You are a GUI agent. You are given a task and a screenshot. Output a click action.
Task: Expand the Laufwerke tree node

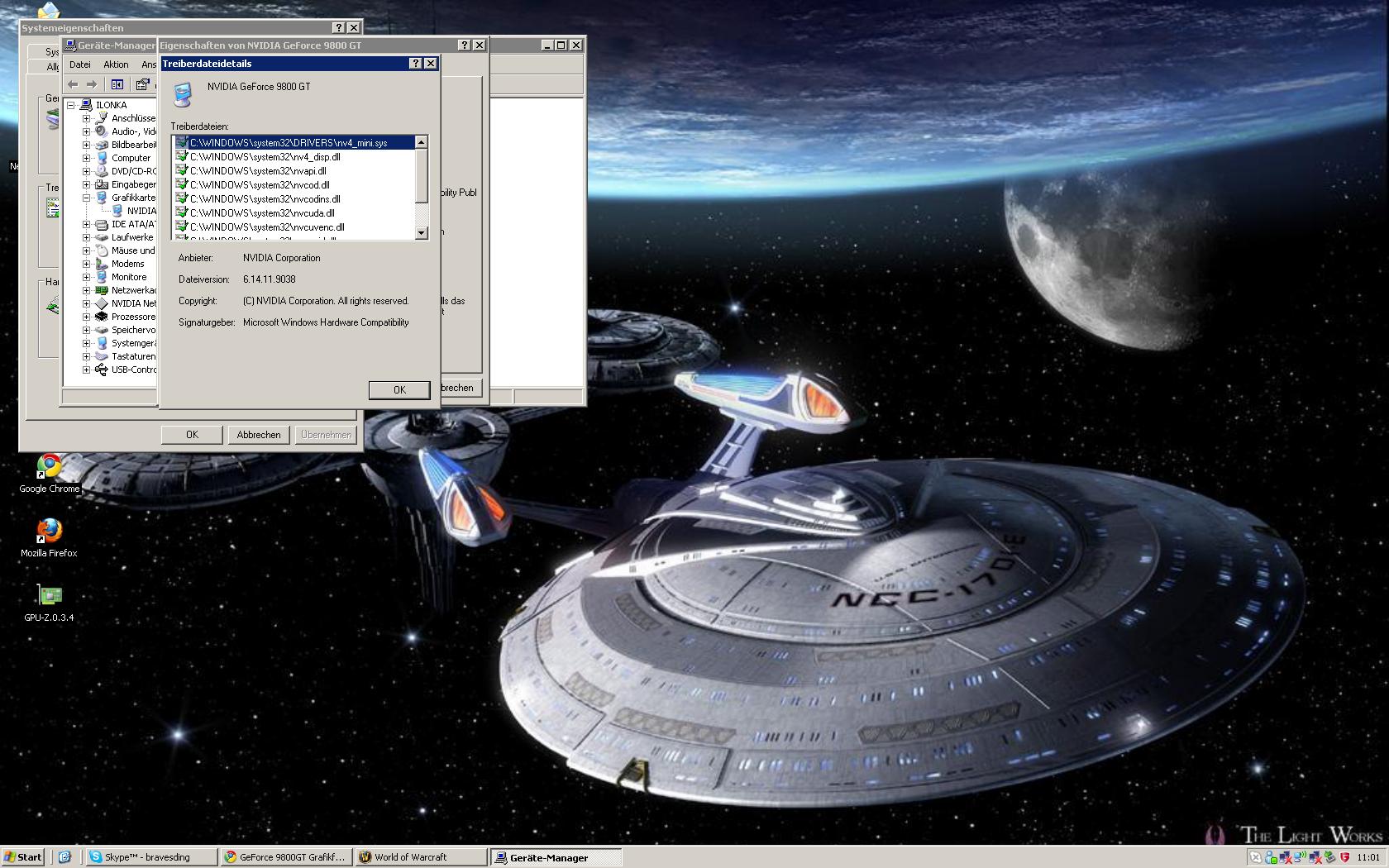(86, 237)
